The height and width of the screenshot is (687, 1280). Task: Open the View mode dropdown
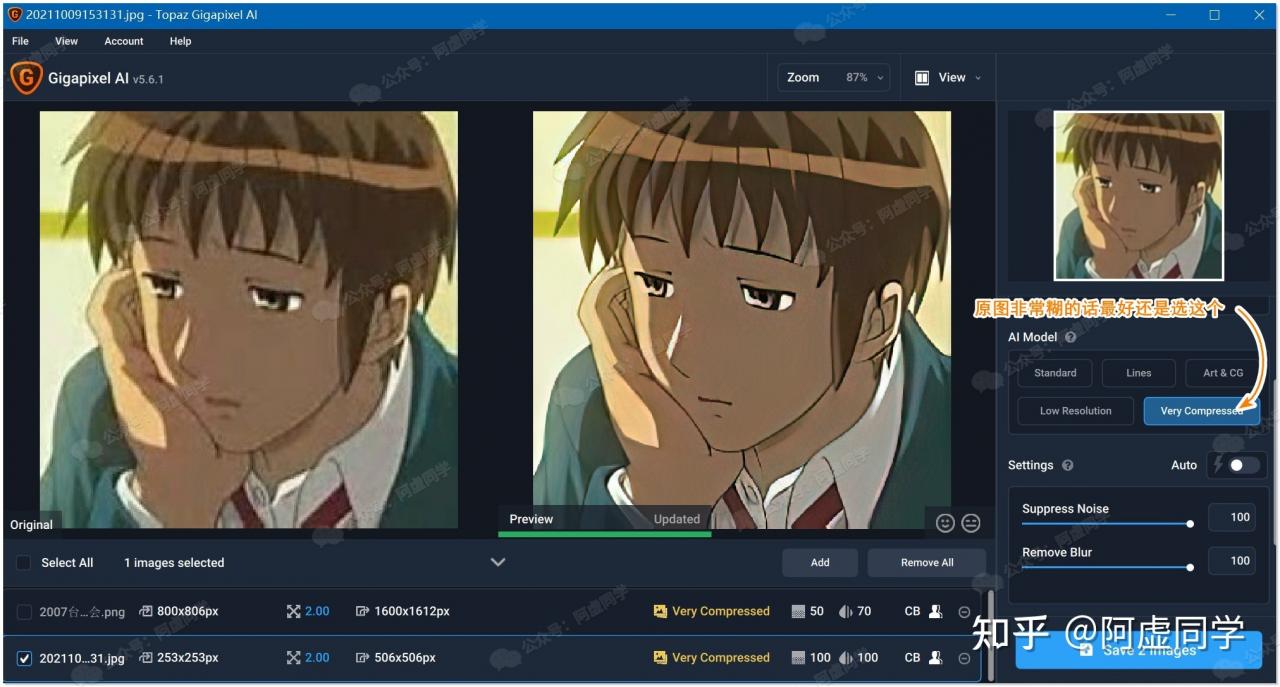(948, 78)
